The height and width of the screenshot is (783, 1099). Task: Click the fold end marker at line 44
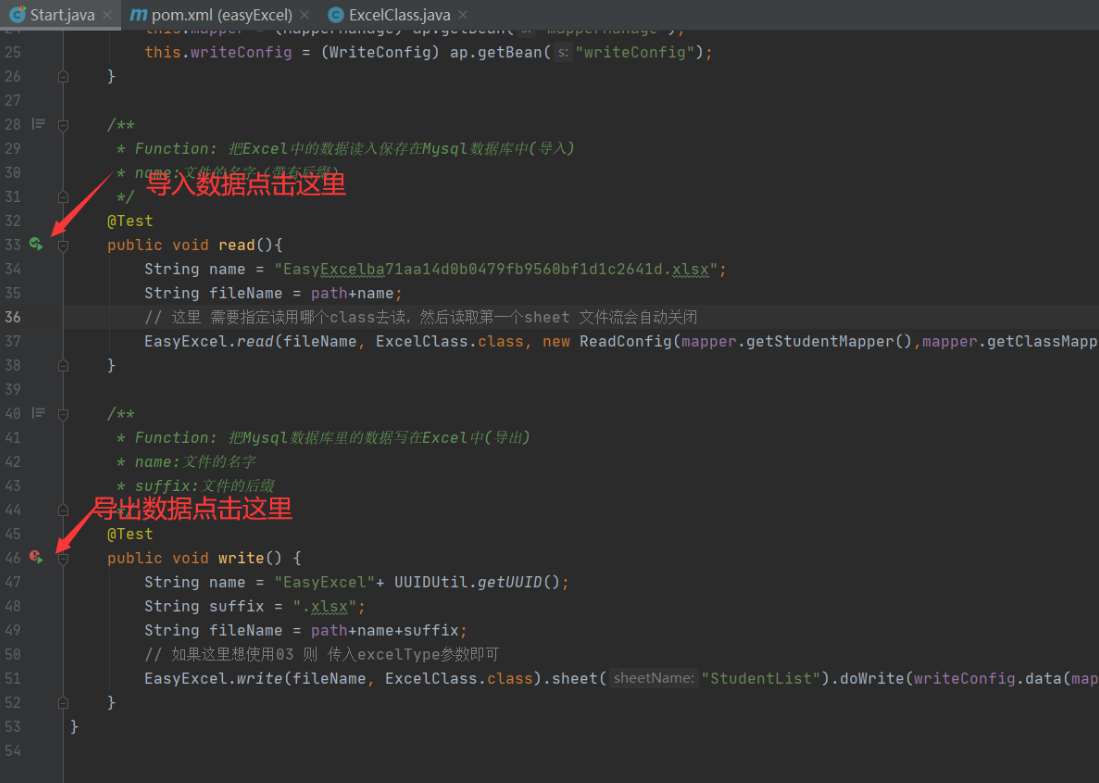coord(63,510)
